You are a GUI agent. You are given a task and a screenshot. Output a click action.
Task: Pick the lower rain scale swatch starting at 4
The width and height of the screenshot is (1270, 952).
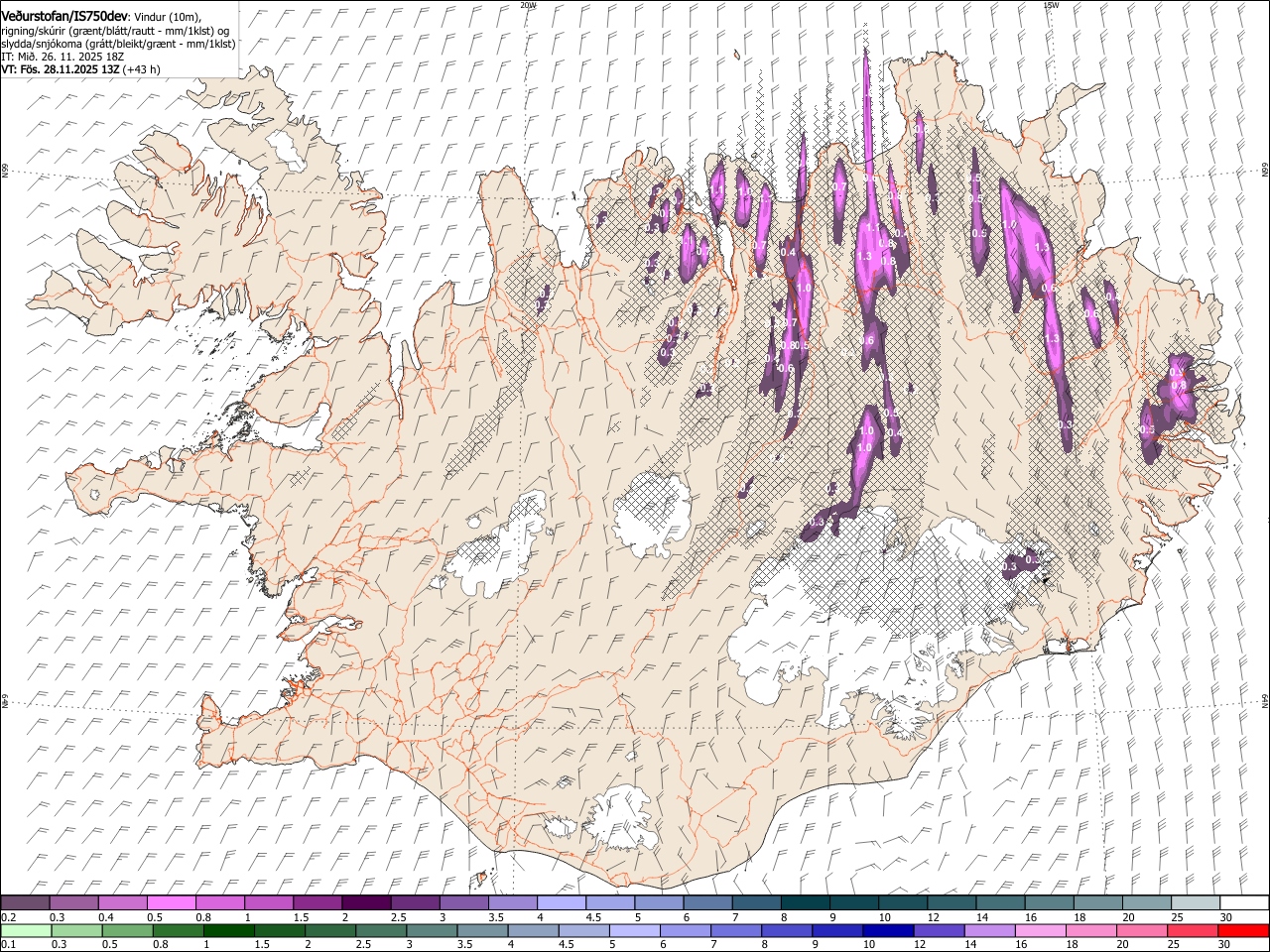pyautogui.click(x=533, y=930)
